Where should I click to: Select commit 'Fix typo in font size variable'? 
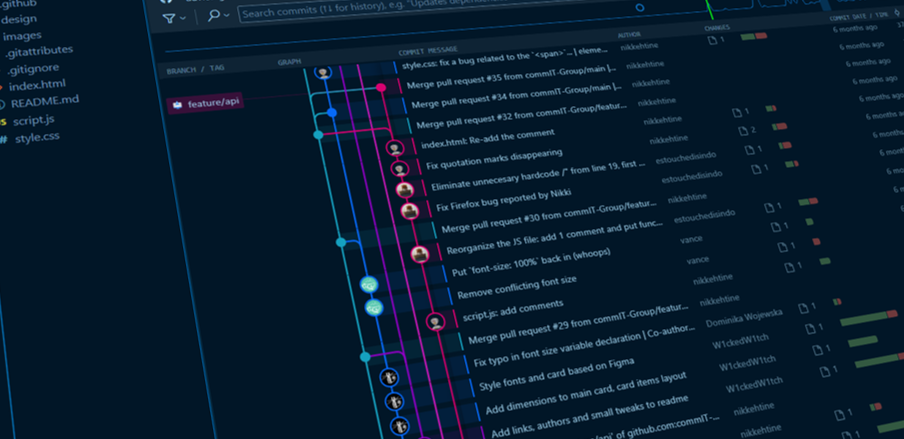[x=585, y=346]
